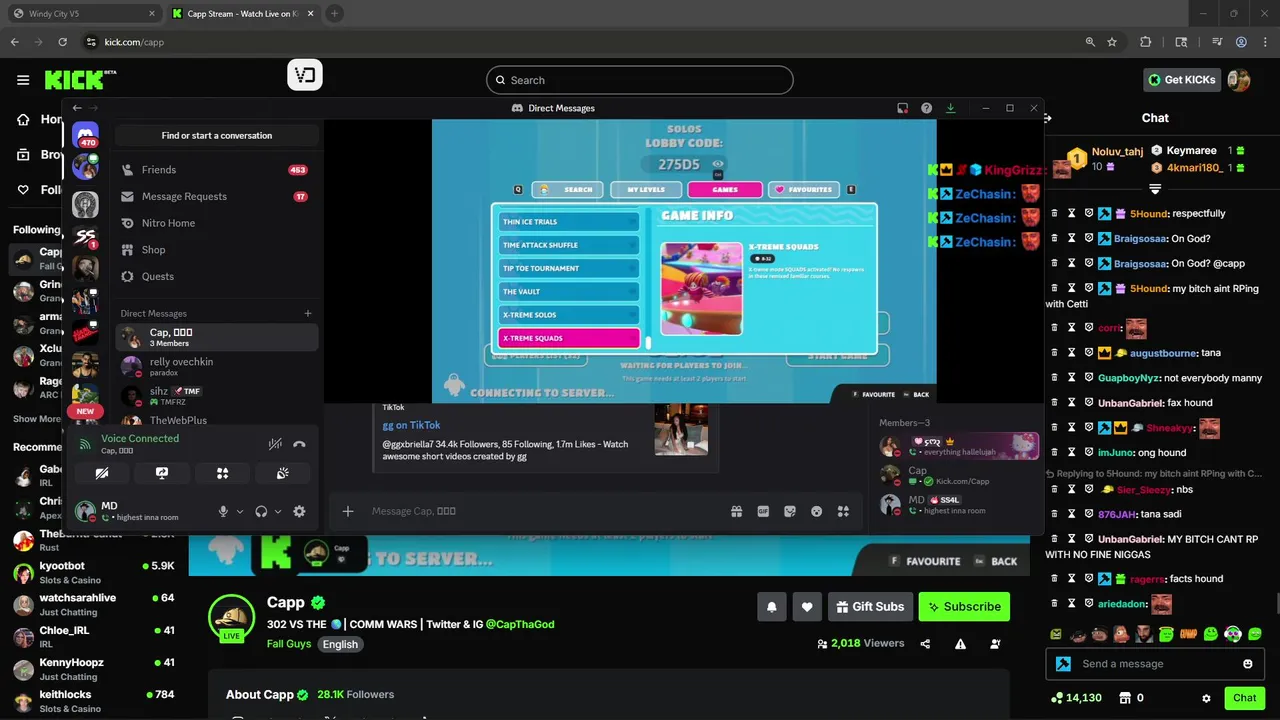Image resolution: width=1280 pixels, height=720 pixels.
Task: Open Discord home direct messages icon
Action: coord(85,135)
